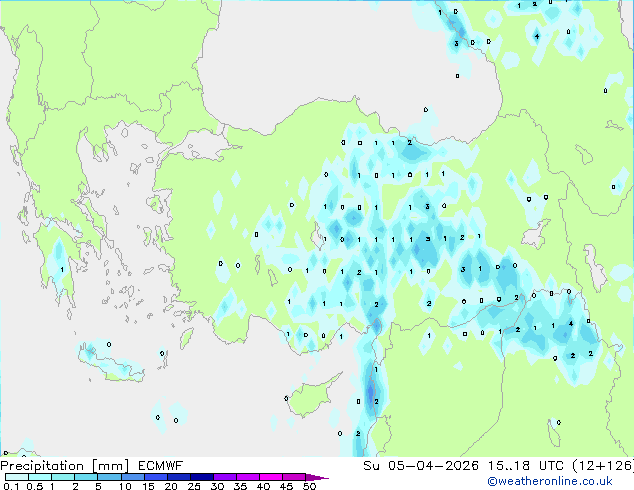This screenshot has height=490, width=634.
Task: Click the '15..18 UTC' time range text
Action: coord(525,466)
